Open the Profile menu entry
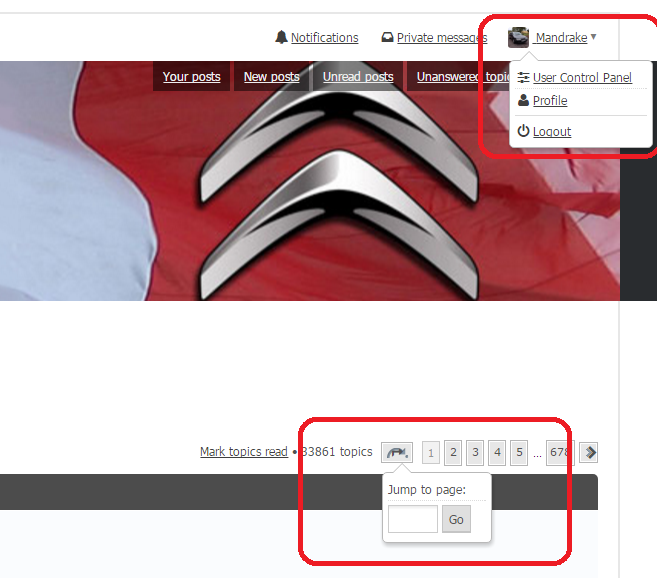 [550, 101]
